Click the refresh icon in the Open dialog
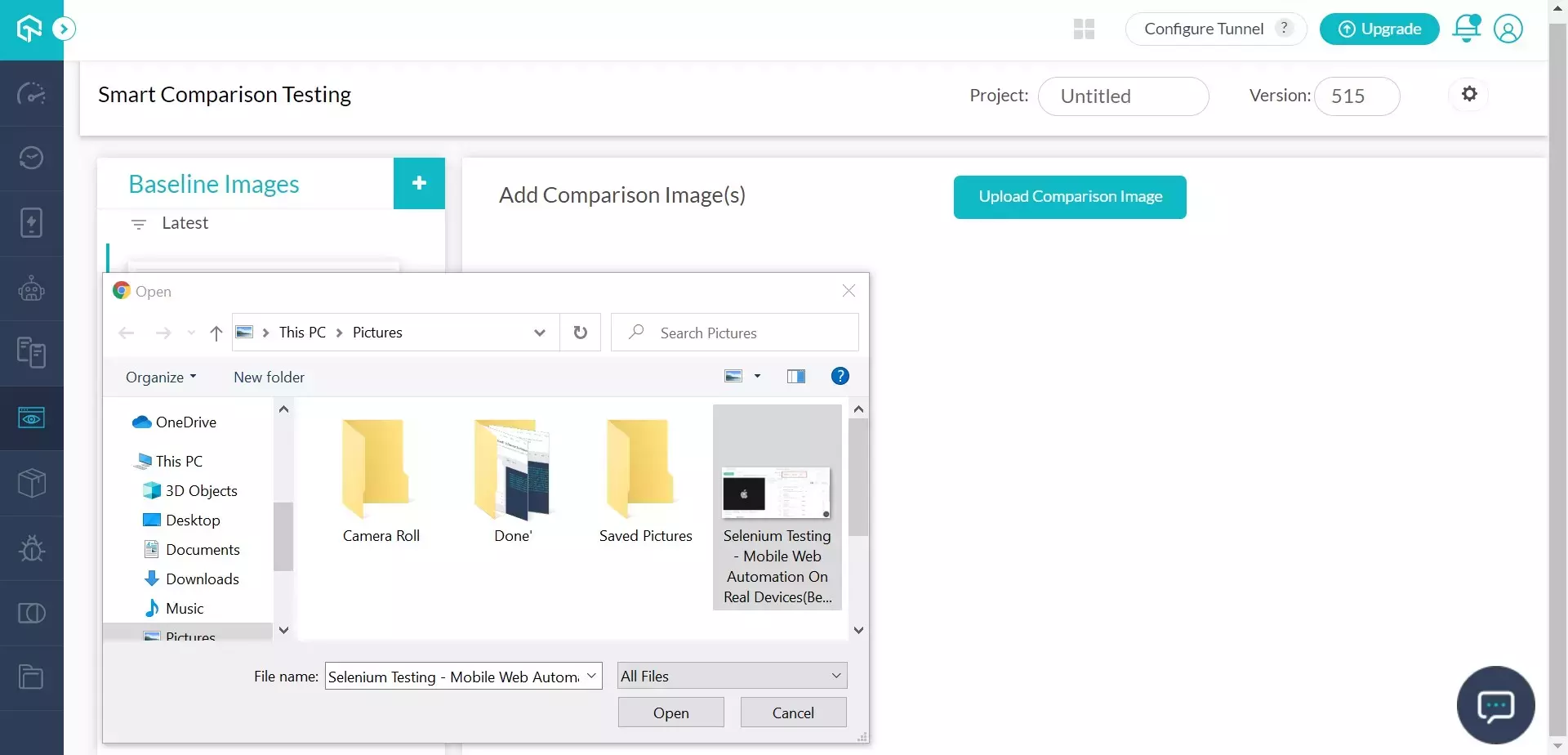This screenshot has height=755, width=1568. 580,333
